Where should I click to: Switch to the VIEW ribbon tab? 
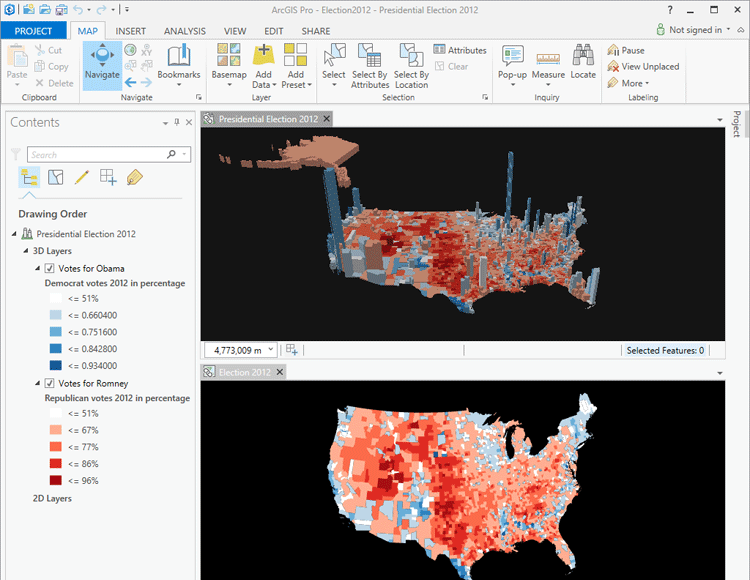point(235,31)
